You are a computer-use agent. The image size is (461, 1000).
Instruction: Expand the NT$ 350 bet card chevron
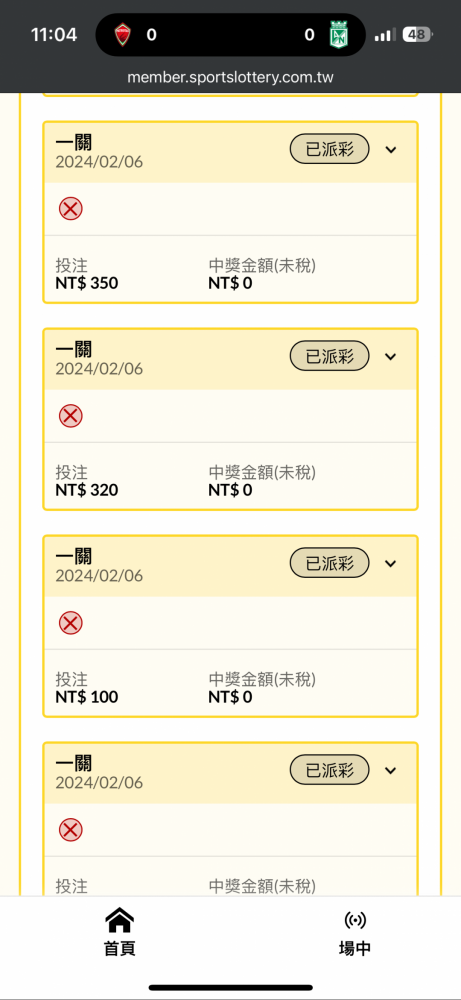point(391,150)
